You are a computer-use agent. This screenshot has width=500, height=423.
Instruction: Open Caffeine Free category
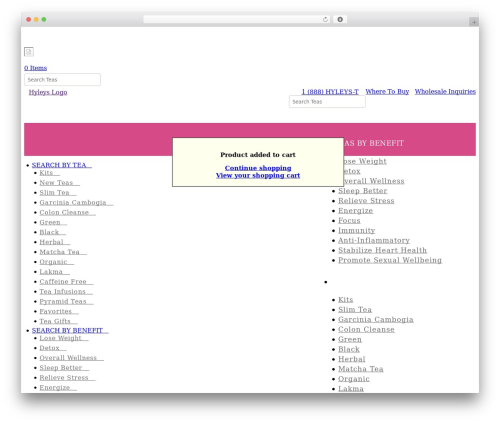coord(66,282)
